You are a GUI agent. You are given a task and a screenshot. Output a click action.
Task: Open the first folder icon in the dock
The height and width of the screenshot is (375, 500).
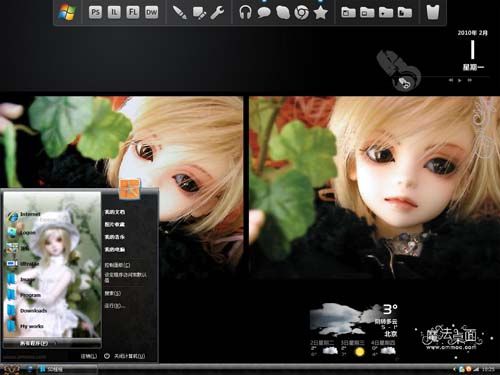[348, 13]
